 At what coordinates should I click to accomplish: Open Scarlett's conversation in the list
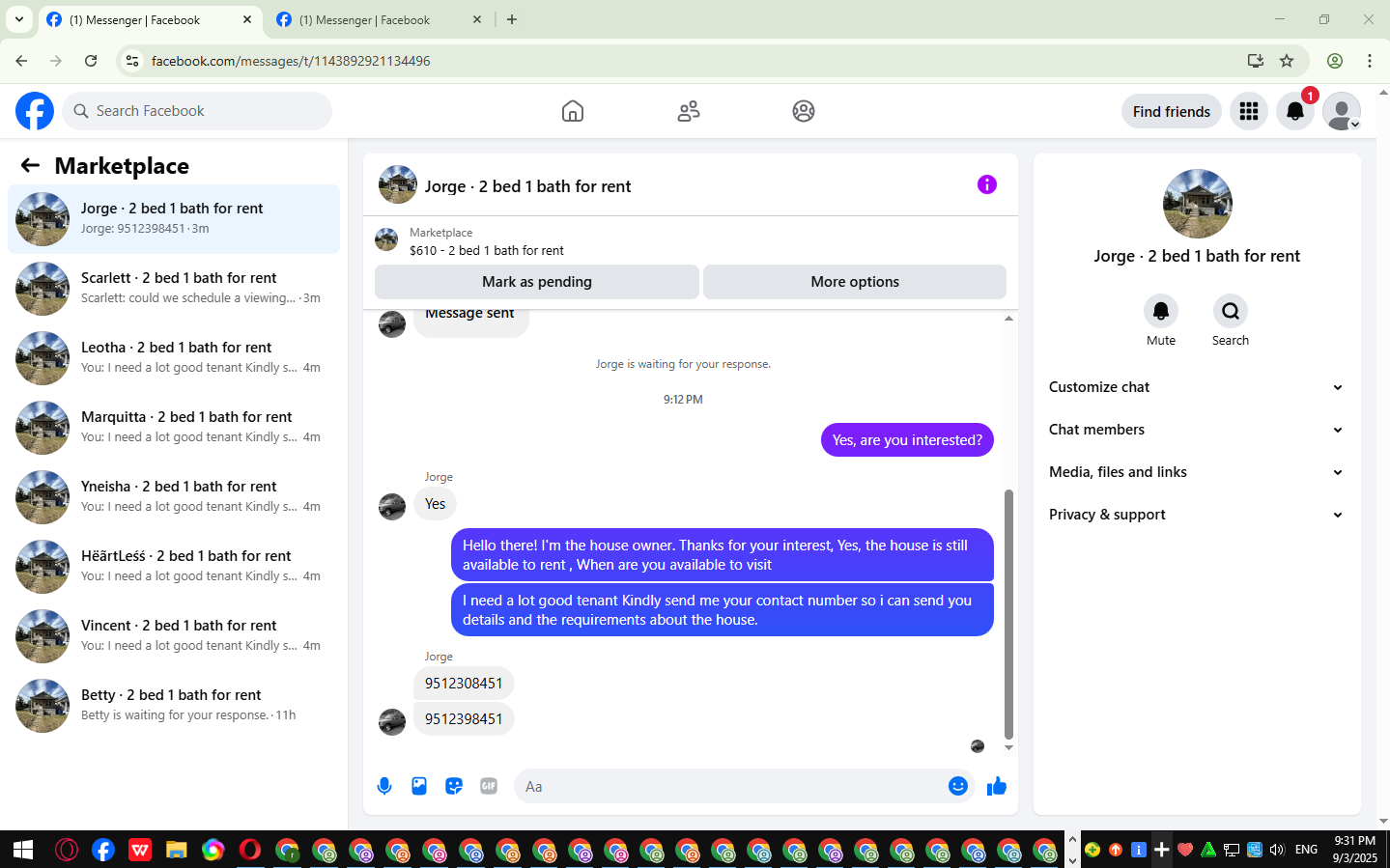(174, 289)
